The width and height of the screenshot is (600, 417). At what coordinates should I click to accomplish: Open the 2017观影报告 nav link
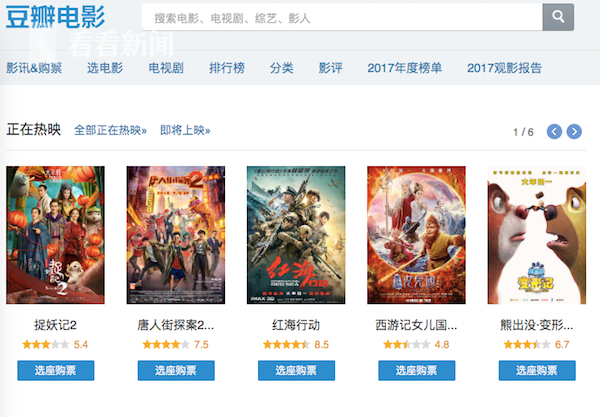[504, 68]
